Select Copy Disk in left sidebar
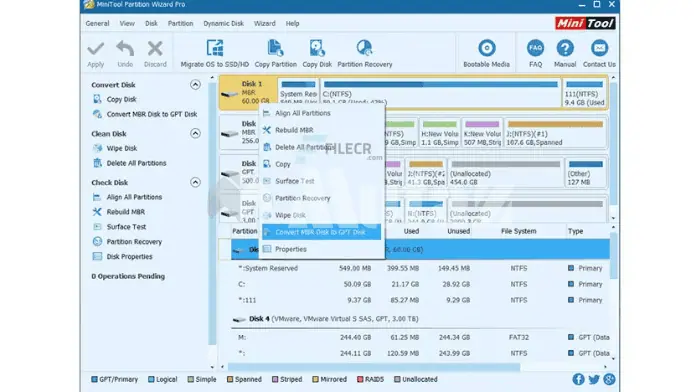 (x=114, y=99)
